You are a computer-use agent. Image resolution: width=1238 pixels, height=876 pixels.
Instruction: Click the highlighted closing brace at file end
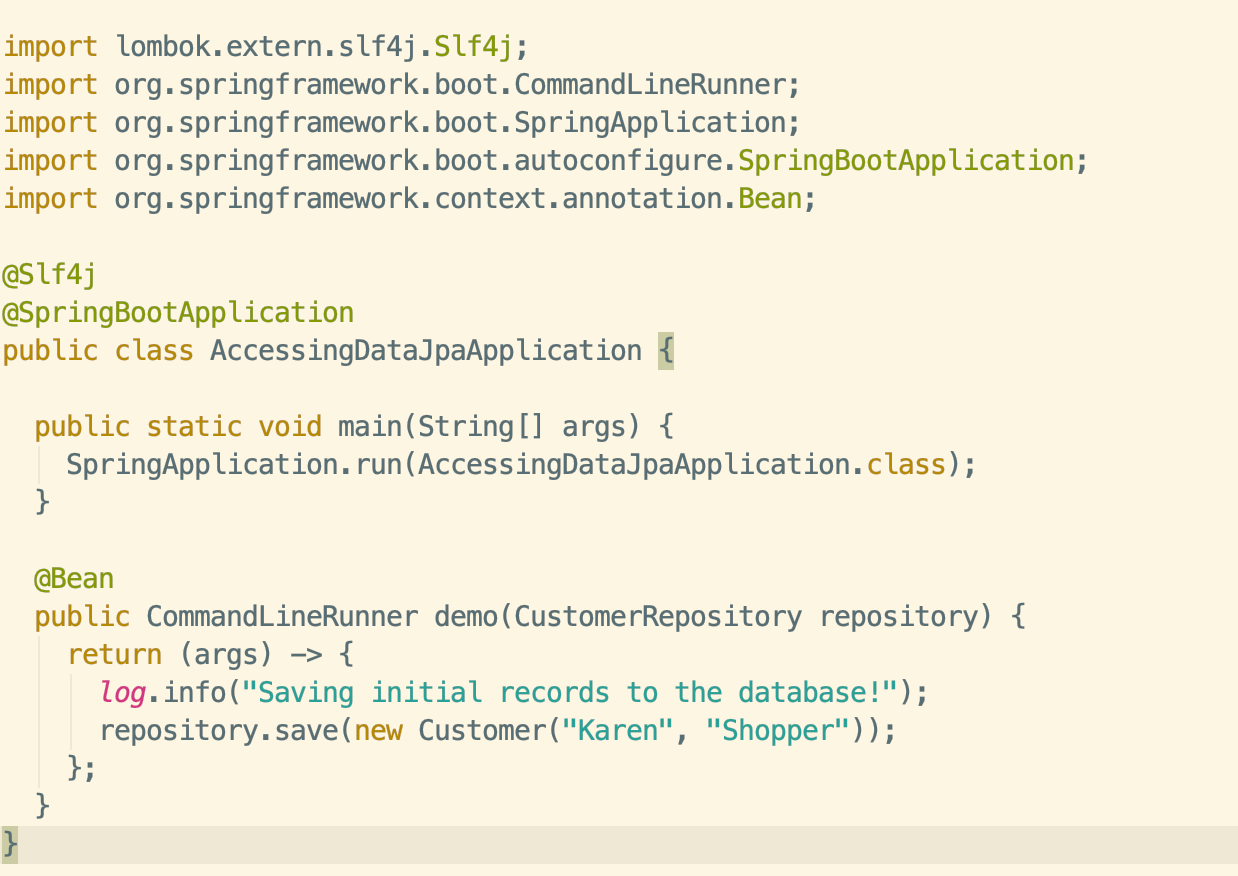click(x=10, y=843)
